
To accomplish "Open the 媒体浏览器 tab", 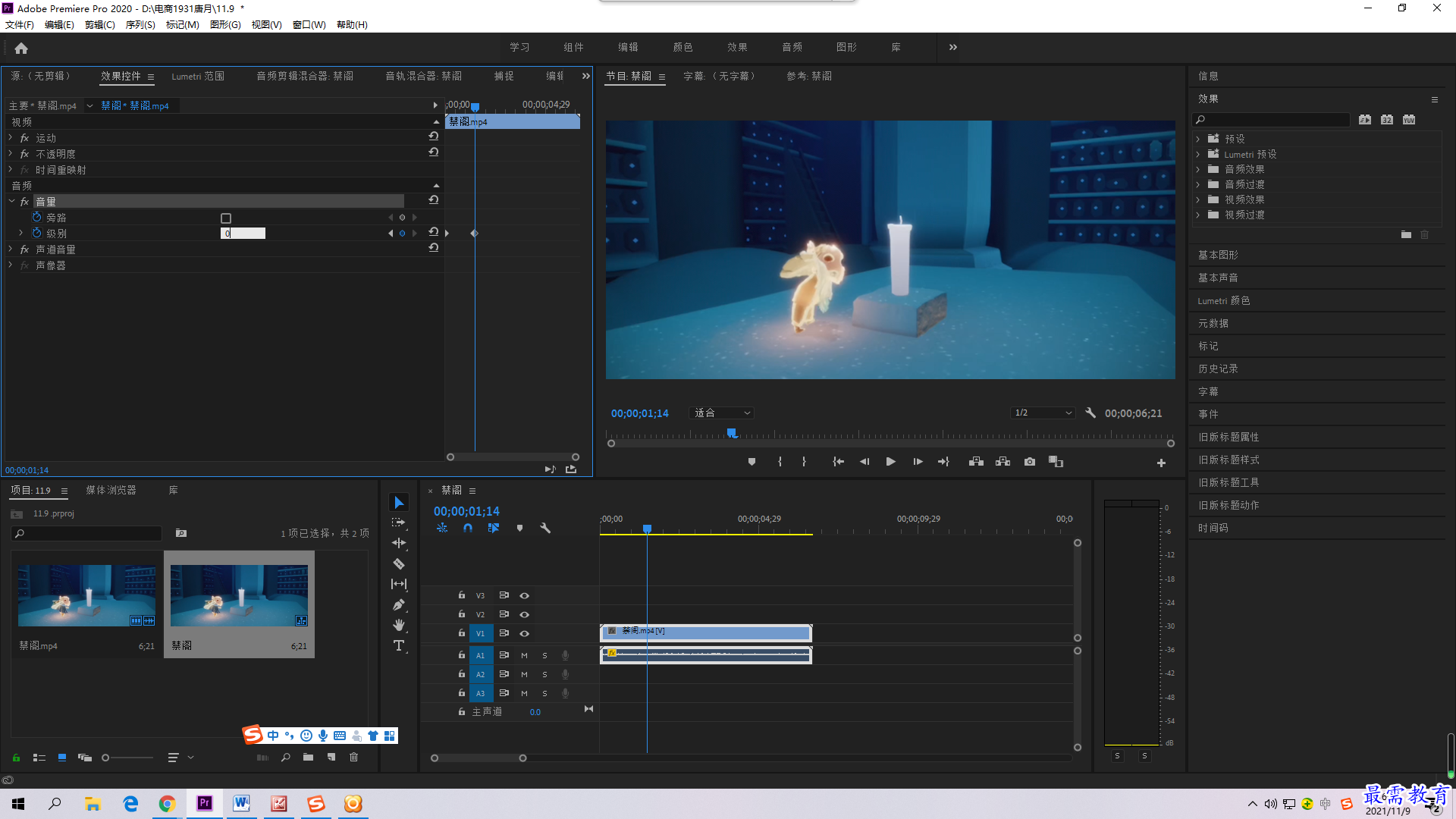I will point(111,491).
